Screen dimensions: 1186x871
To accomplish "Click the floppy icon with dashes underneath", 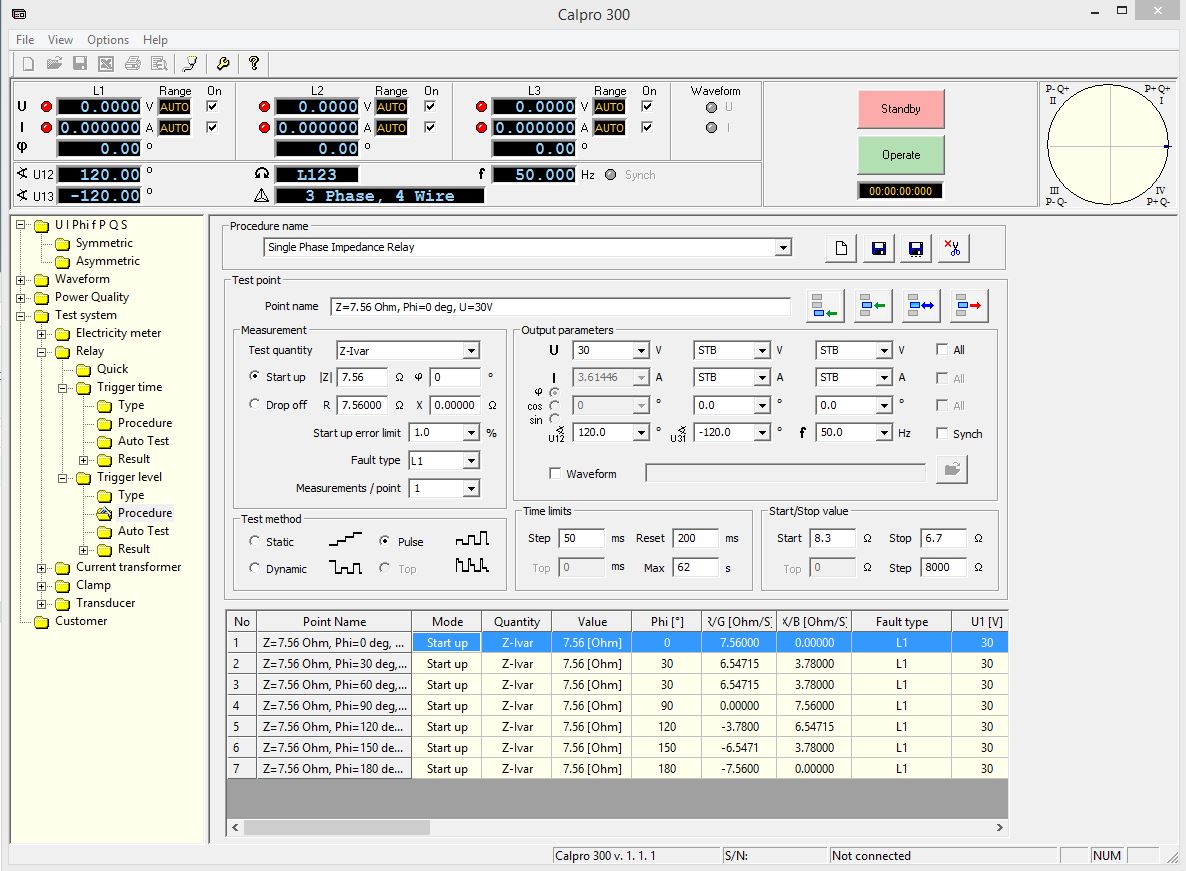I will (916, 248).
